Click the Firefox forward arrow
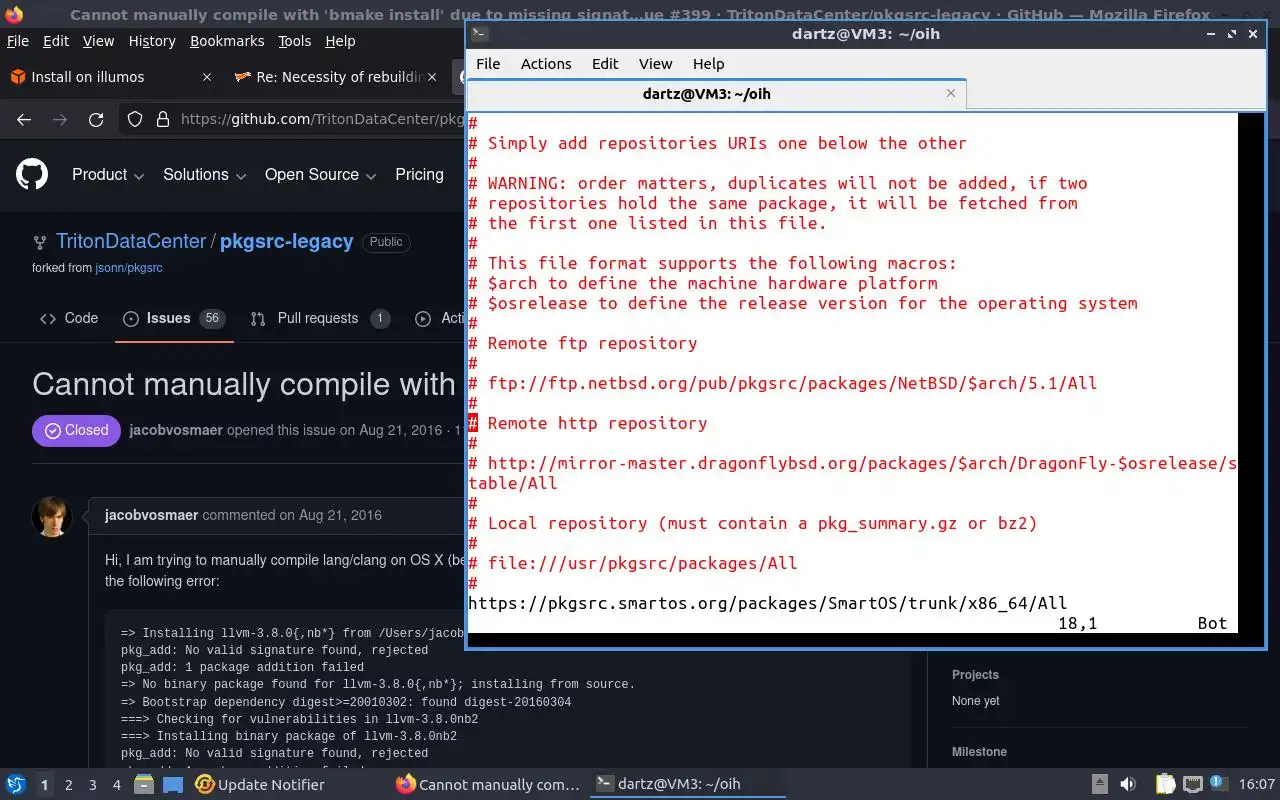Image resolution: width=1280 pixels, height=800 pixels. click(x=60, y=119)
